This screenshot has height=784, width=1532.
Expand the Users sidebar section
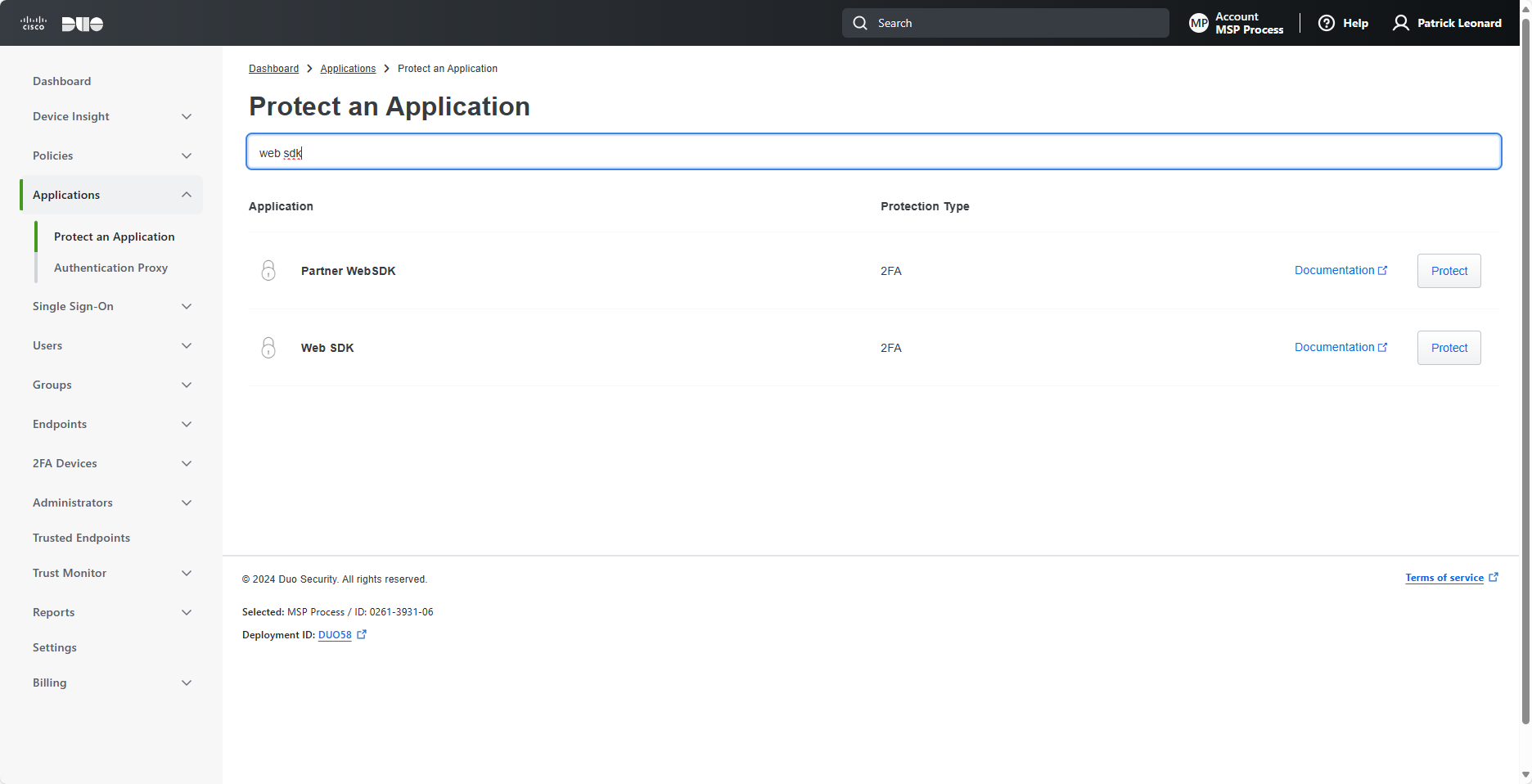[187, 345]
